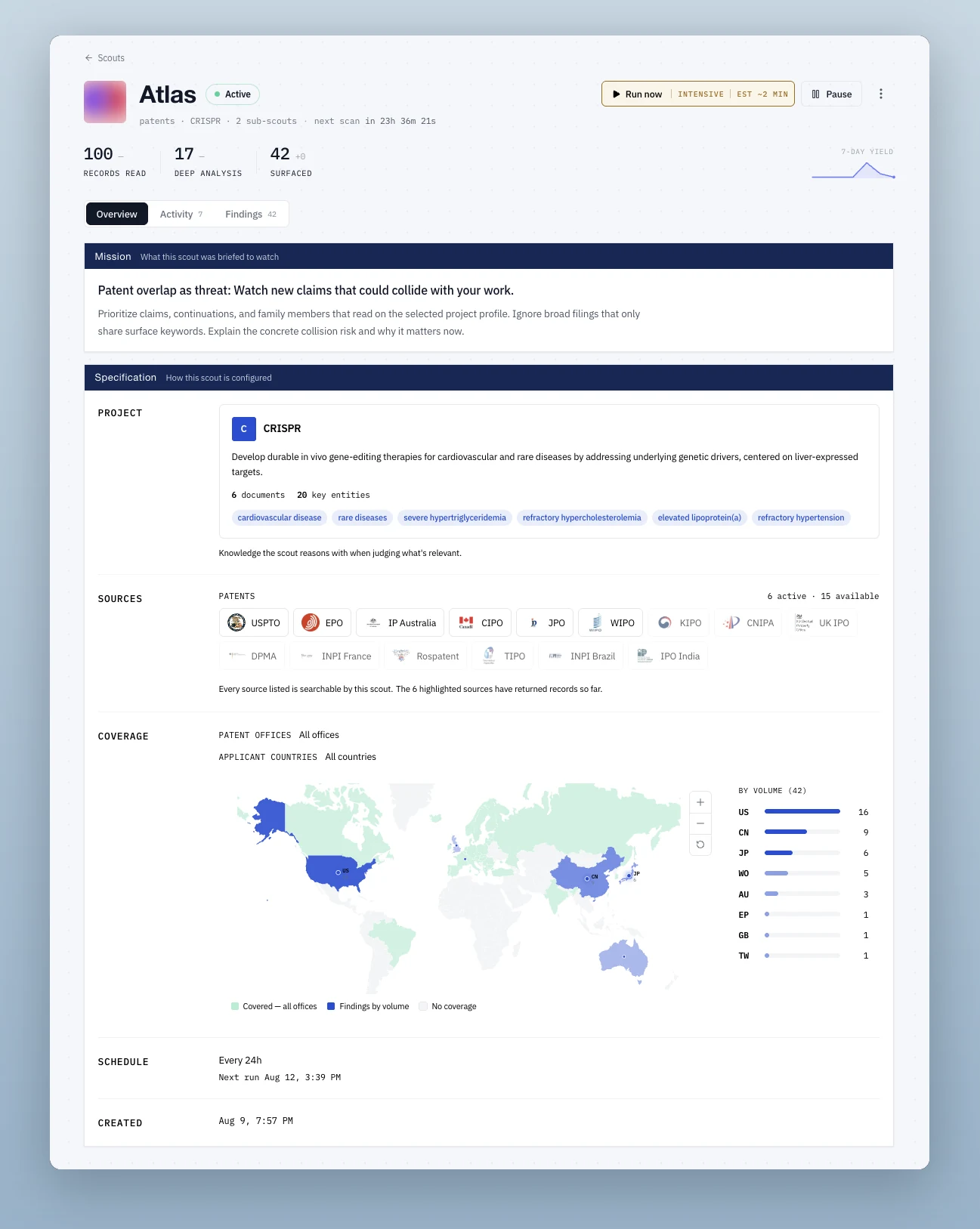
Task: Click the JPO source icon
Action: coord(533,622)
